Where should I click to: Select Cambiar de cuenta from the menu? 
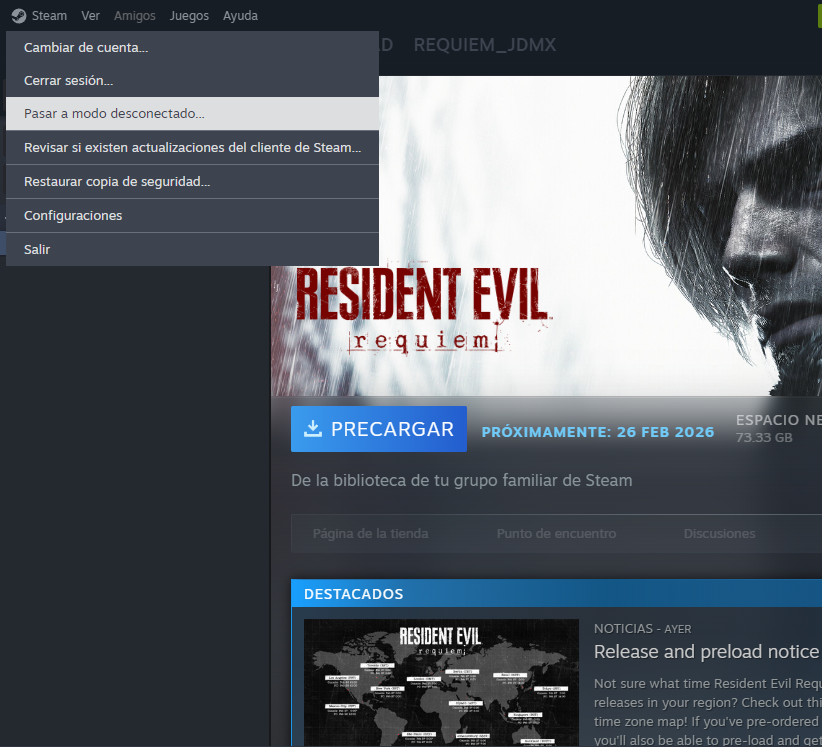pyautogui.click(x=86, y=48)
